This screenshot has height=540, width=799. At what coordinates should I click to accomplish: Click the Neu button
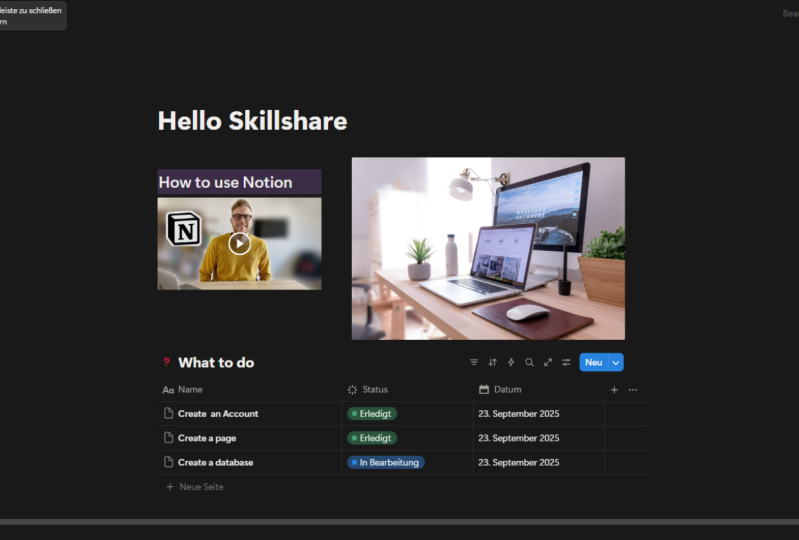pyautogui.click(x=594, y=362)
